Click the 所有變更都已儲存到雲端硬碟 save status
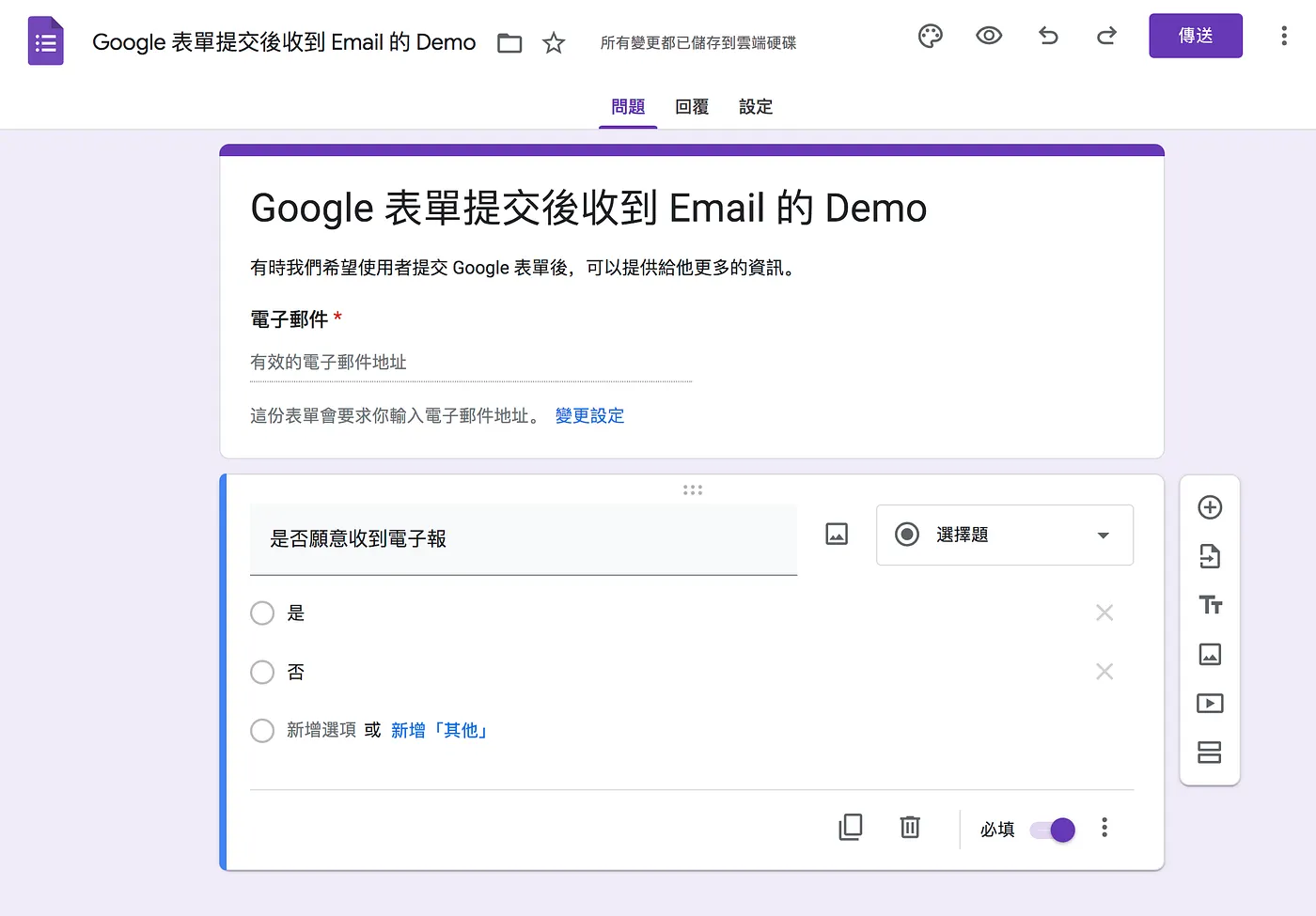The width and height of the screenshot is (1316, 916). (698, 43)
